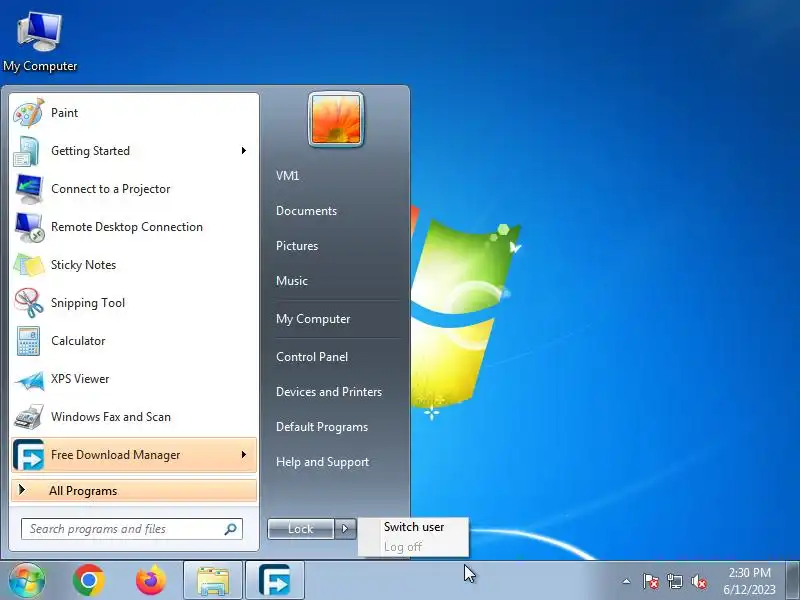Open Calculator
Viewport: 800px width, 600px height.
tap(133, 341)
